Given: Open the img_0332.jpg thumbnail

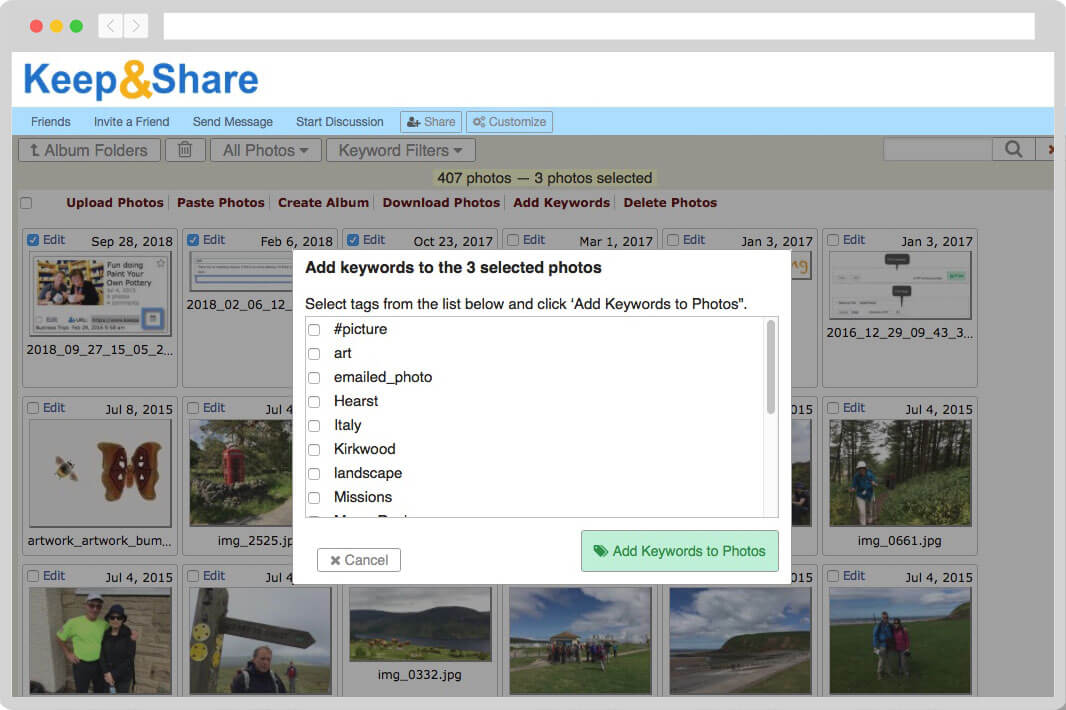Looking at the screenshot, I should pyautogui.click(x=420, y=625).
